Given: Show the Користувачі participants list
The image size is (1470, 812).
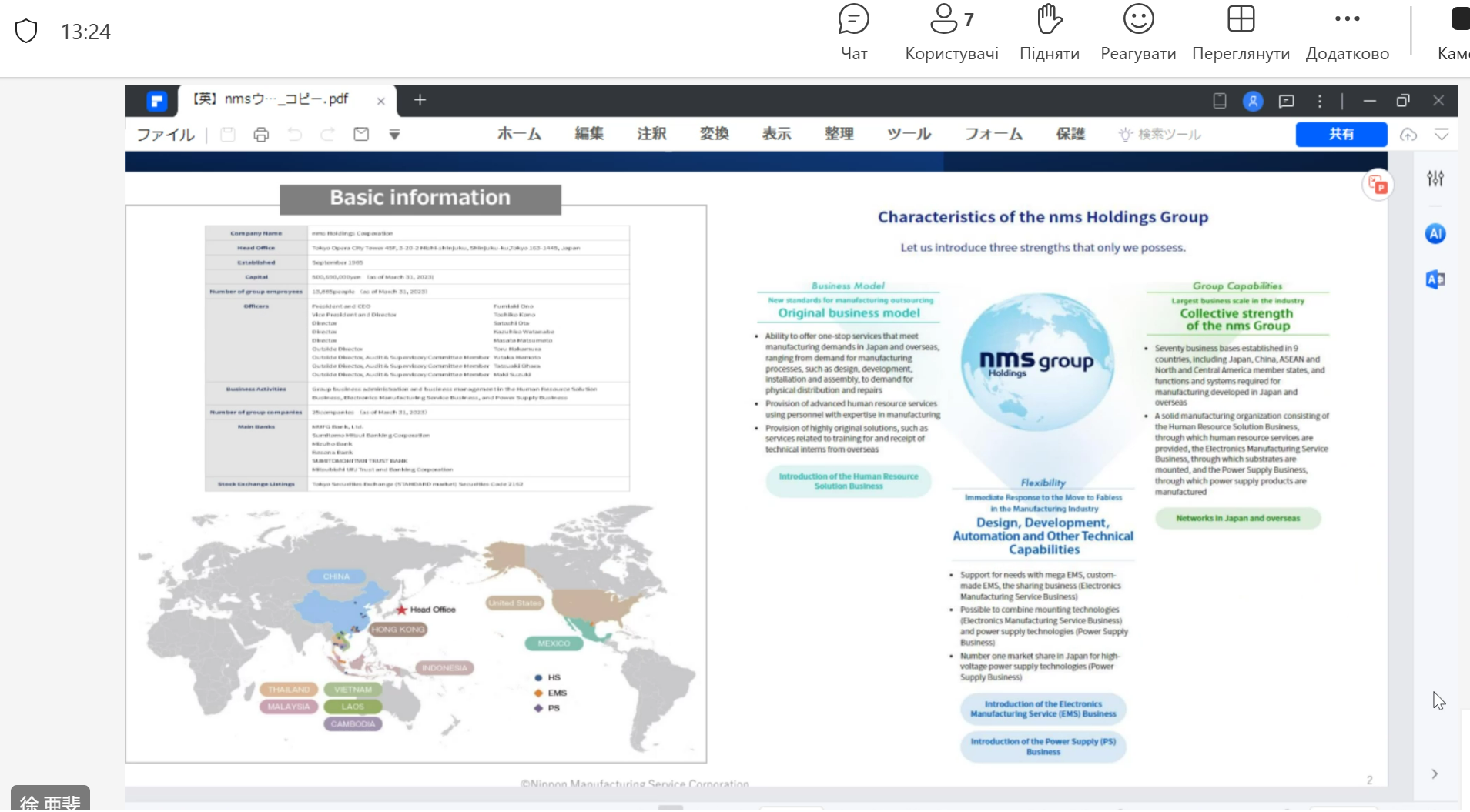Looking at the screenshot, I should pos(952,33).
